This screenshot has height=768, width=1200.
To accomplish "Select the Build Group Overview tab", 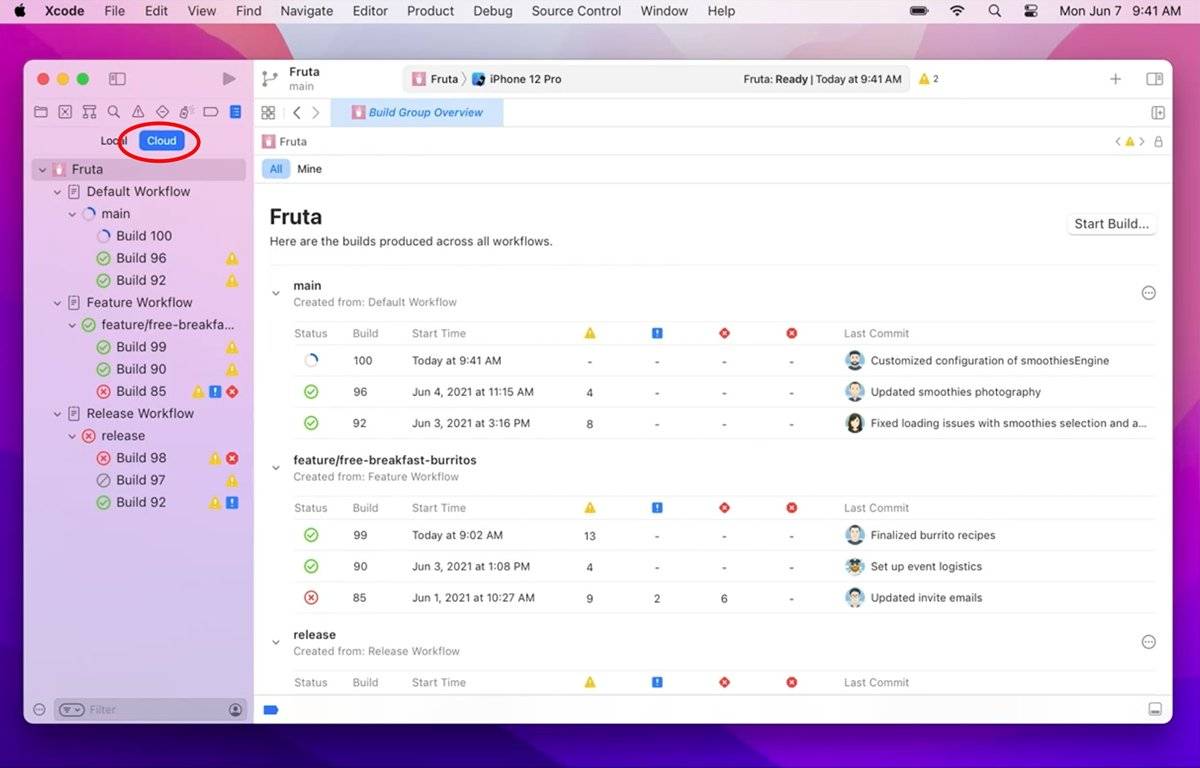I will pyautogui.click(x=417, y=113).
